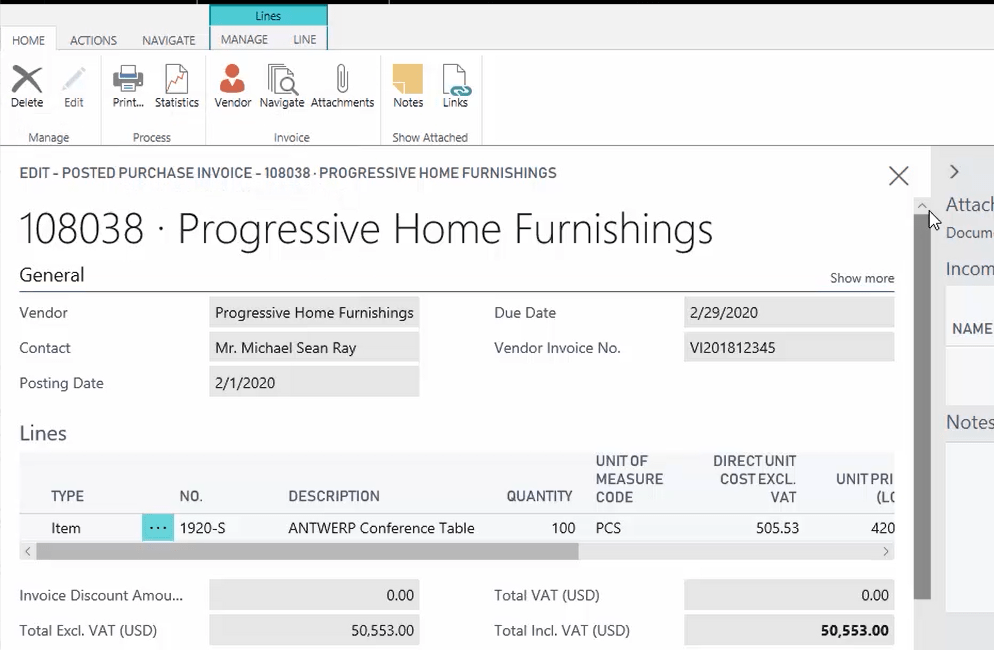Click the UNIT OF MEASURE CODE column header
Viewport: 994px width, 650px height.
click(629, 479)
